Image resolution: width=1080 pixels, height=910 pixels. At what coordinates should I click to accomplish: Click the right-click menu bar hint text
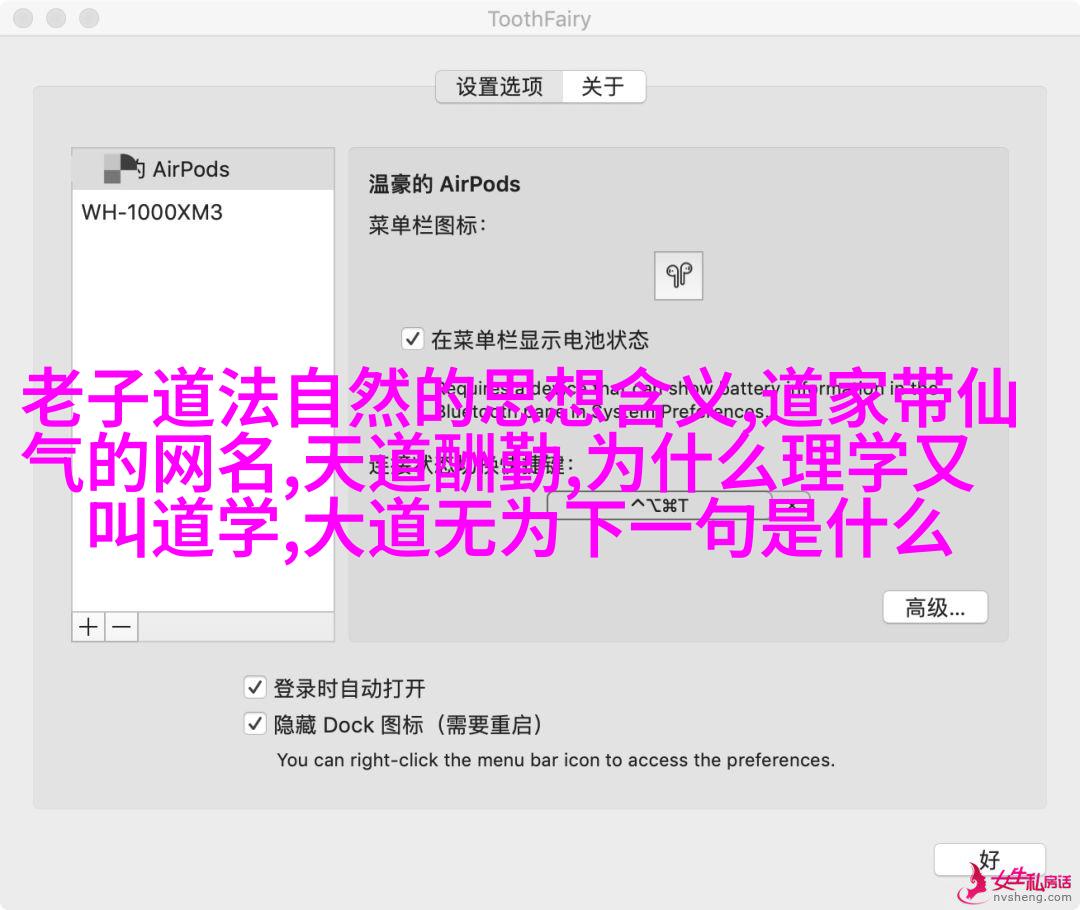pos(556,760)
